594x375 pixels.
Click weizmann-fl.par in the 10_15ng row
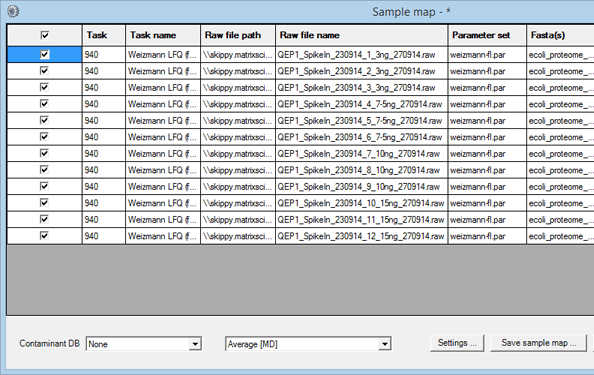(x=487, y=203)
